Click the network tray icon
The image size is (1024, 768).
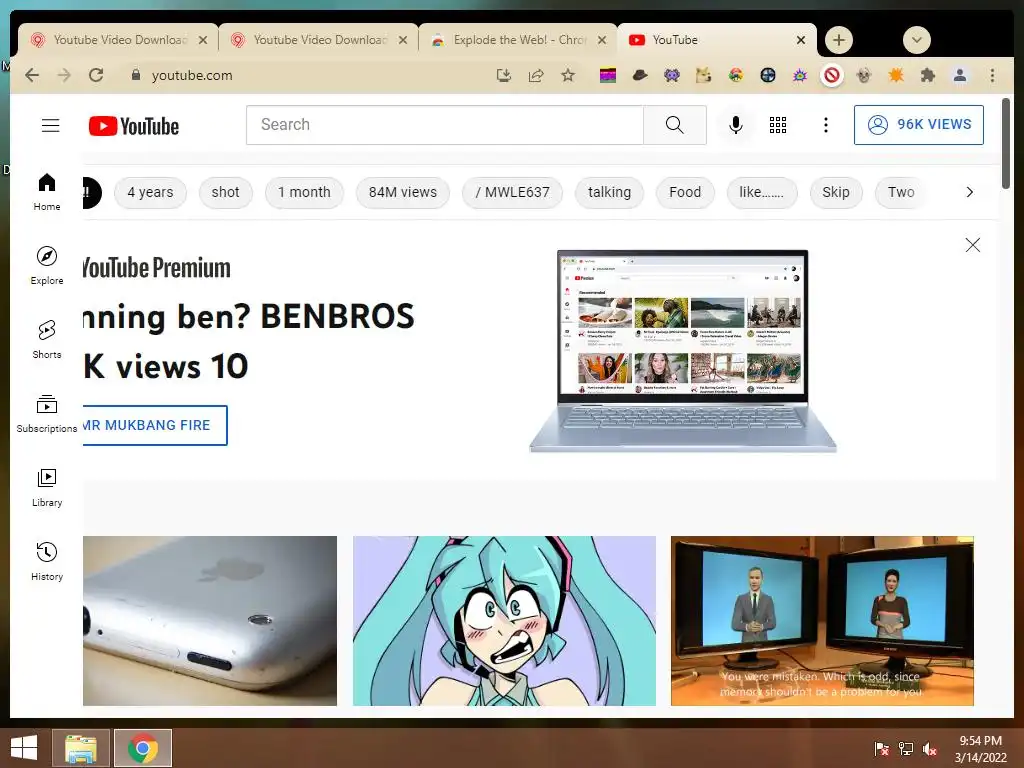(906, 749)
